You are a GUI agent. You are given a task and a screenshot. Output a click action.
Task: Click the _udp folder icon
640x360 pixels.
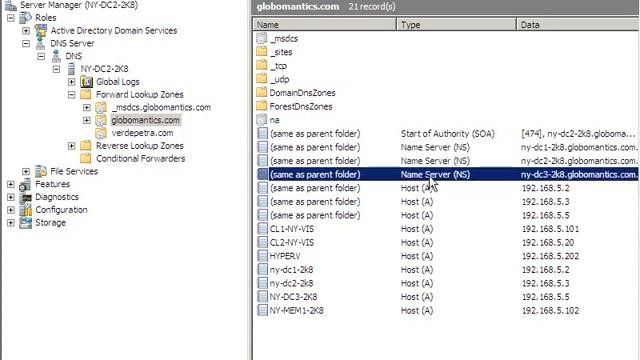(262, 79)
